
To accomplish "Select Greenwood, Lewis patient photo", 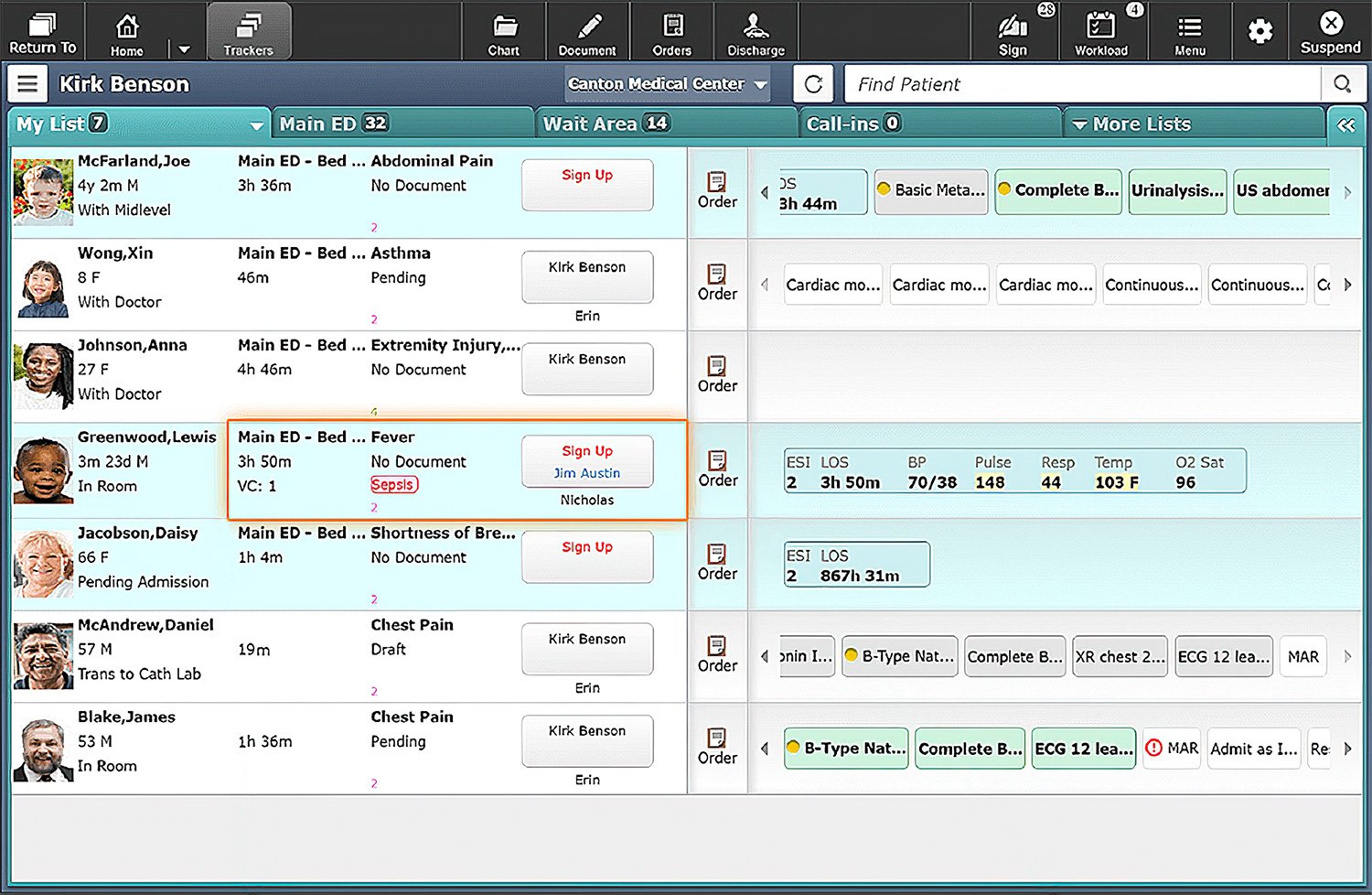I will click(43, 470).
